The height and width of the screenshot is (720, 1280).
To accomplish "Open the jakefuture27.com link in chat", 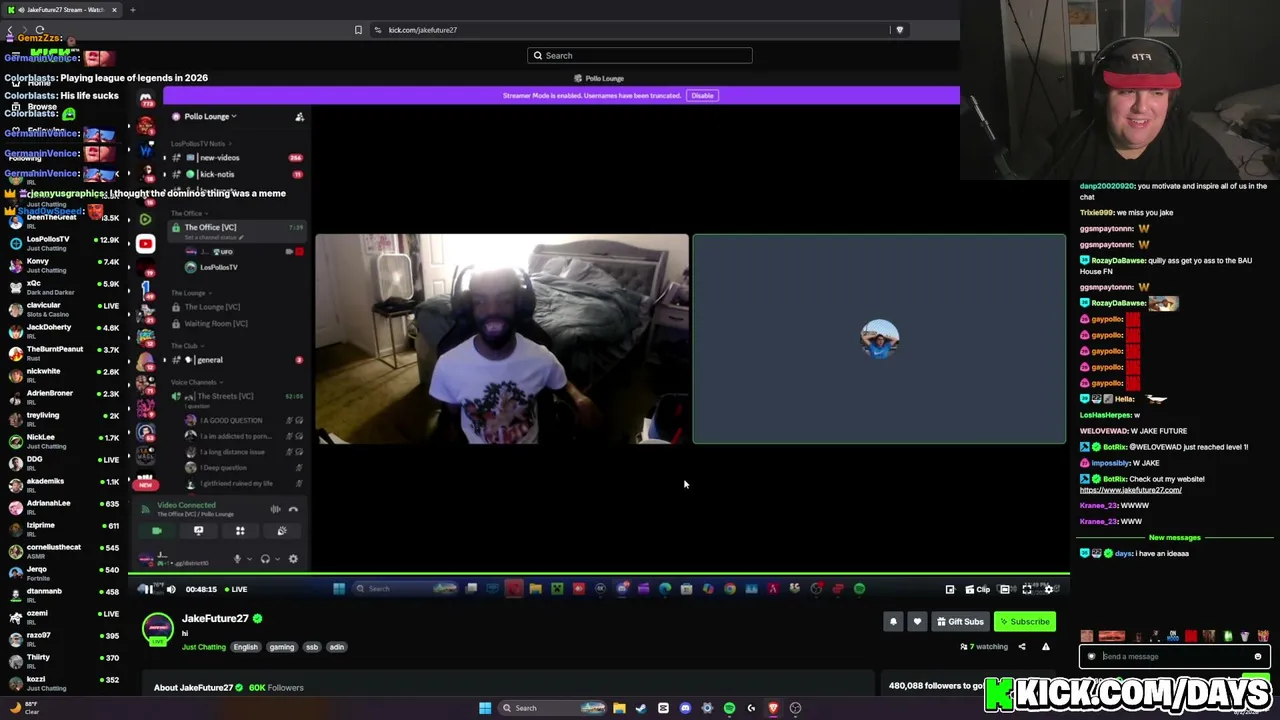I will pyautogui.click(x=1131, y=490).
